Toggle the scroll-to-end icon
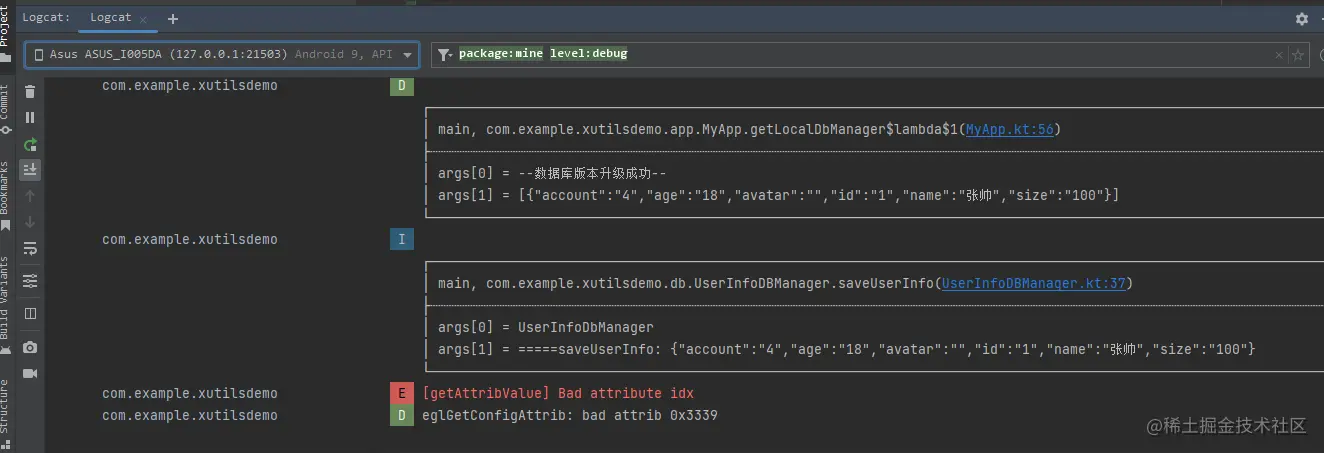 30,170
